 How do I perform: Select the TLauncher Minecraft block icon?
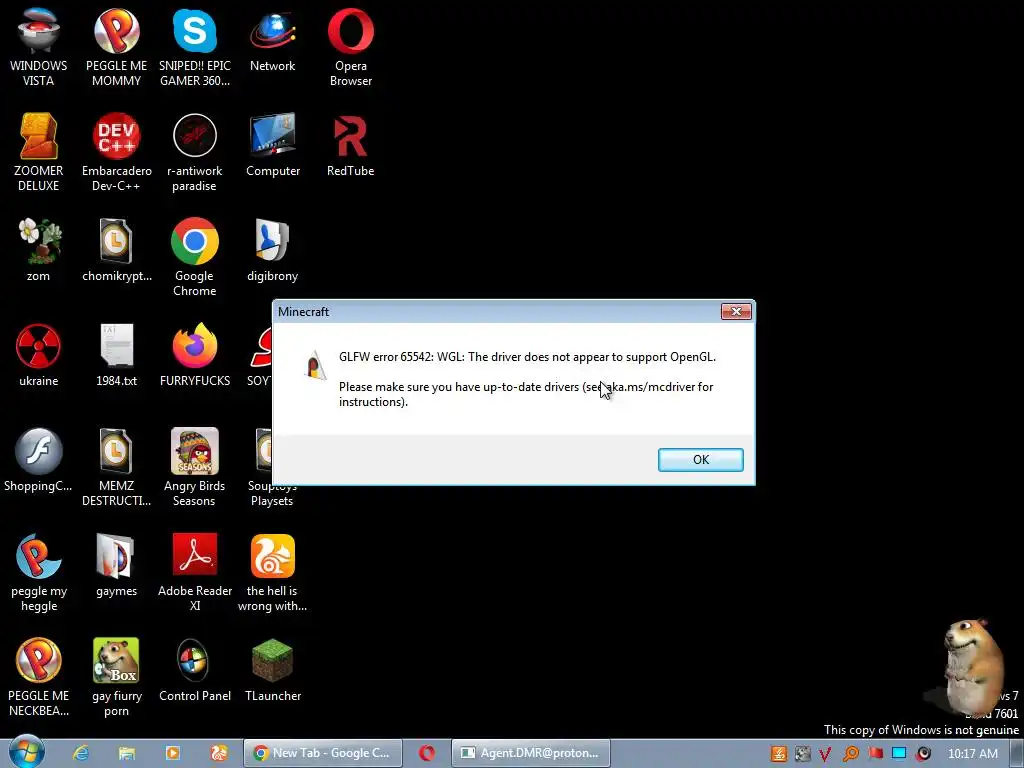272,671
